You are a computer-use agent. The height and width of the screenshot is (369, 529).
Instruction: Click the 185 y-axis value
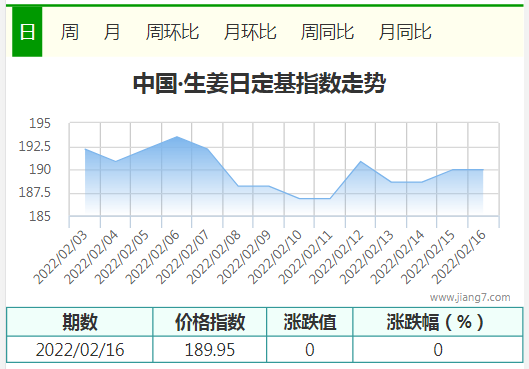click(x=40, y=216)
